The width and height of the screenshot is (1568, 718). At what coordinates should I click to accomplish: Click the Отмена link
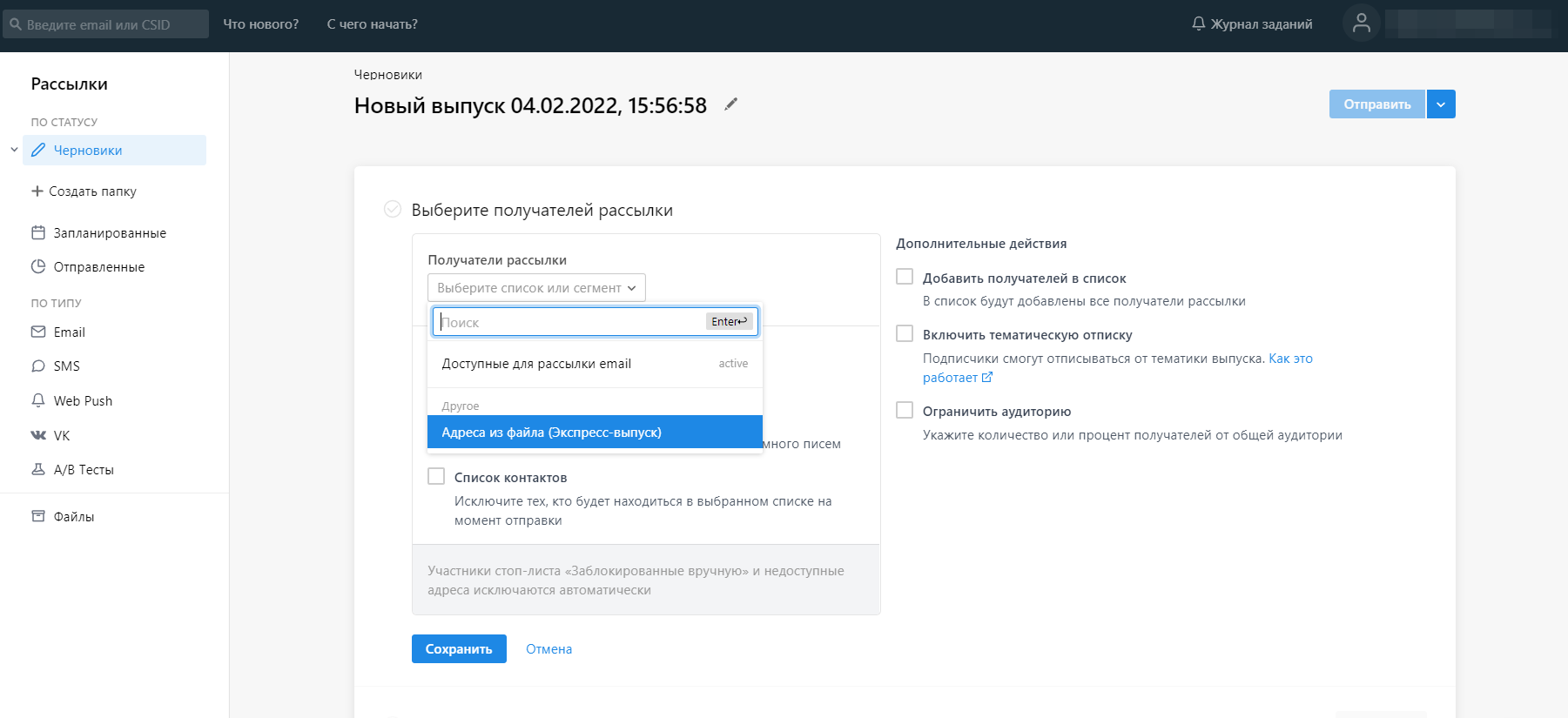pos(549,648)
